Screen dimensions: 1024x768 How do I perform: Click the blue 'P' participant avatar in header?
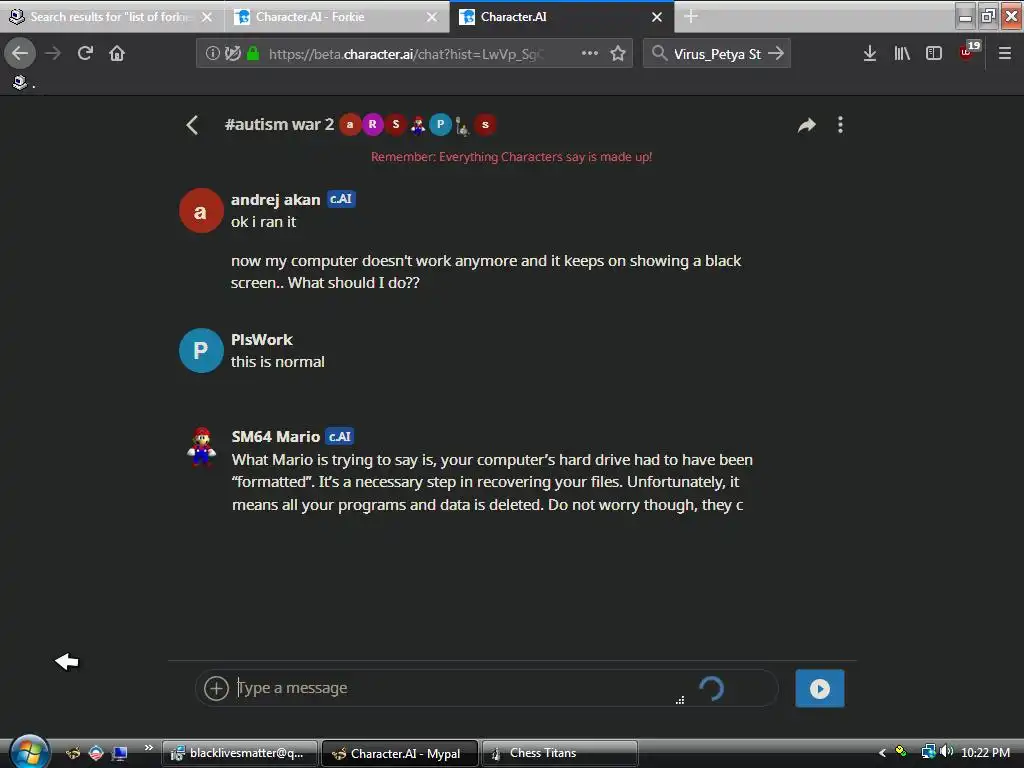[440, 124]
